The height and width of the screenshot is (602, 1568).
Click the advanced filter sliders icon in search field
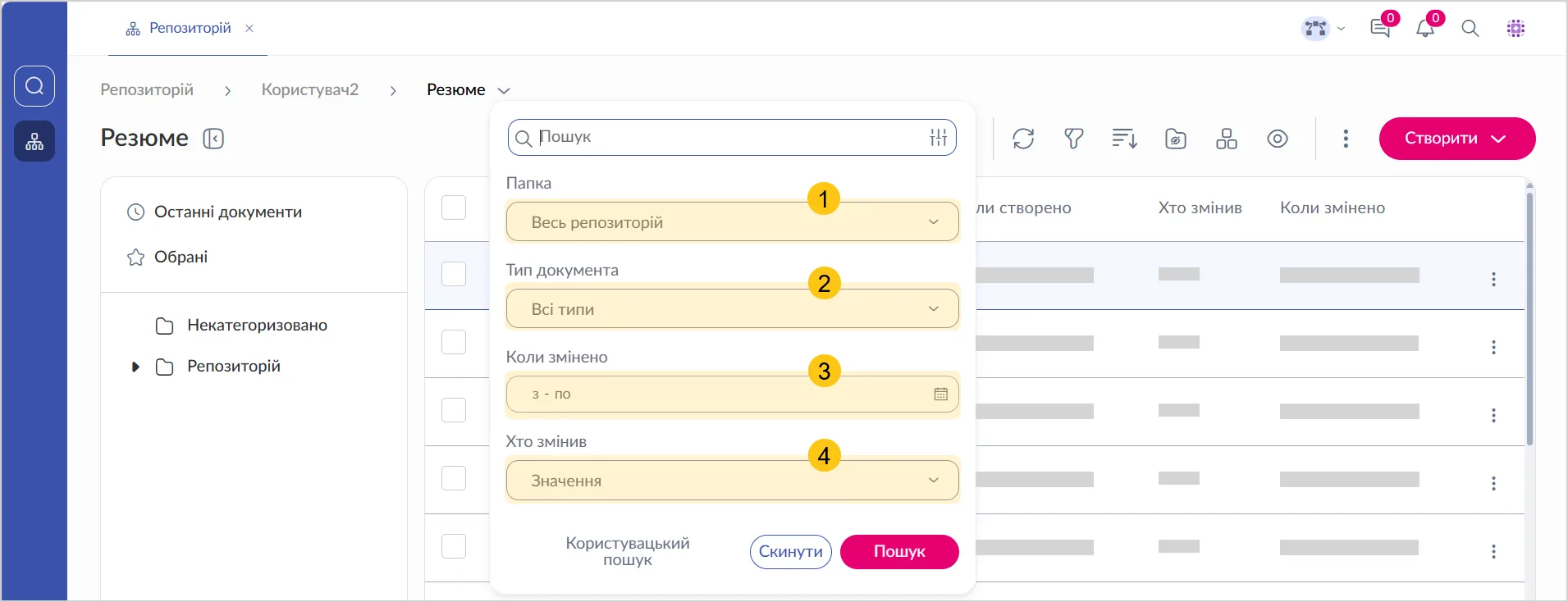939,138
